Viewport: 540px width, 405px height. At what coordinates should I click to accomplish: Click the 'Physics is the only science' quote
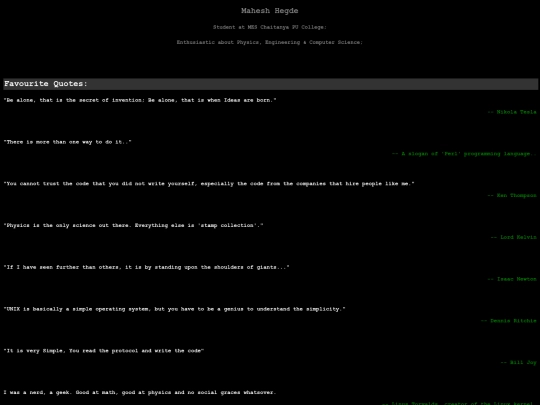[x=134, y=225]
